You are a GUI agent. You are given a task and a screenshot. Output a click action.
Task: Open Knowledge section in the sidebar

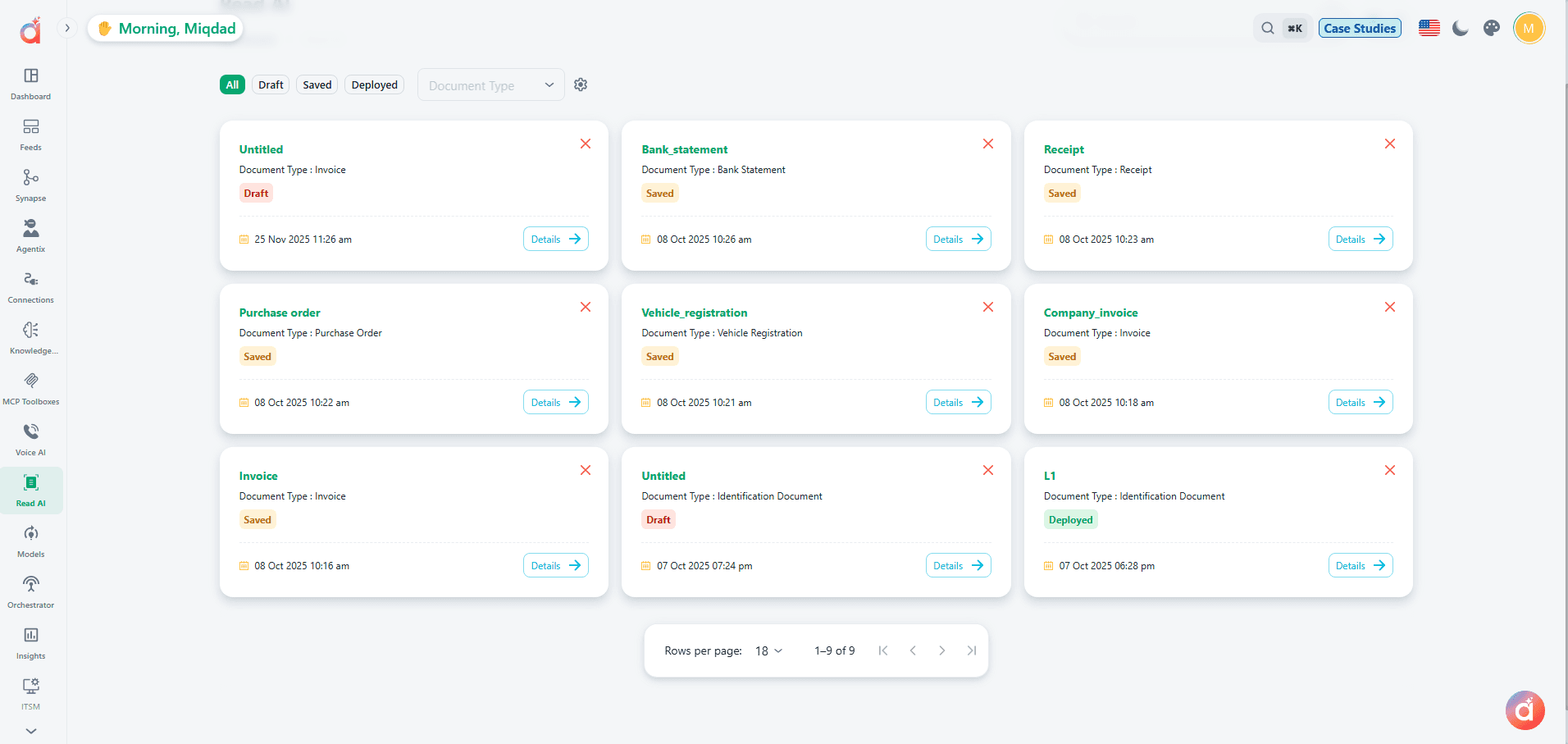pyautogui.click(x=31, y=338)
